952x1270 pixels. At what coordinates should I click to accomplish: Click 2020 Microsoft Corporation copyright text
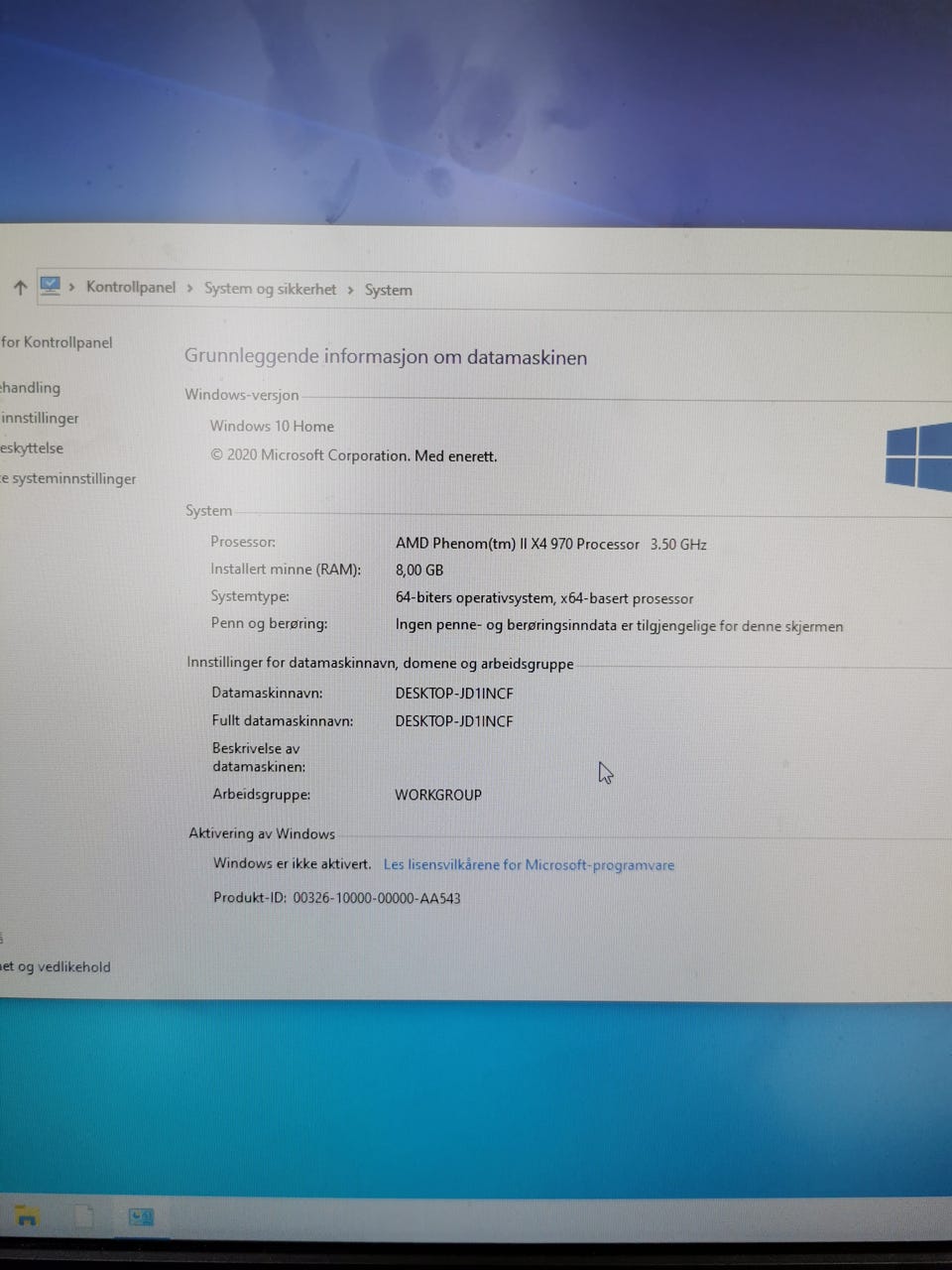point(353,456)
